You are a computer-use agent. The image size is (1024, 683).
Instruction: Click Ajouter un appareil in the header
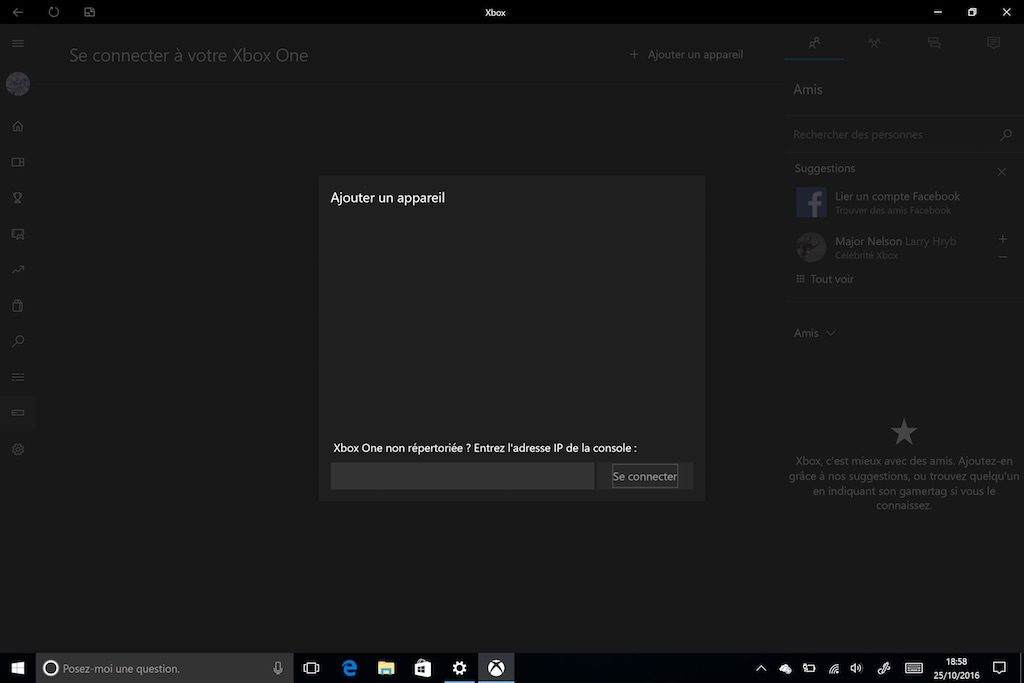pyautogui.click(x=686, y=55)
